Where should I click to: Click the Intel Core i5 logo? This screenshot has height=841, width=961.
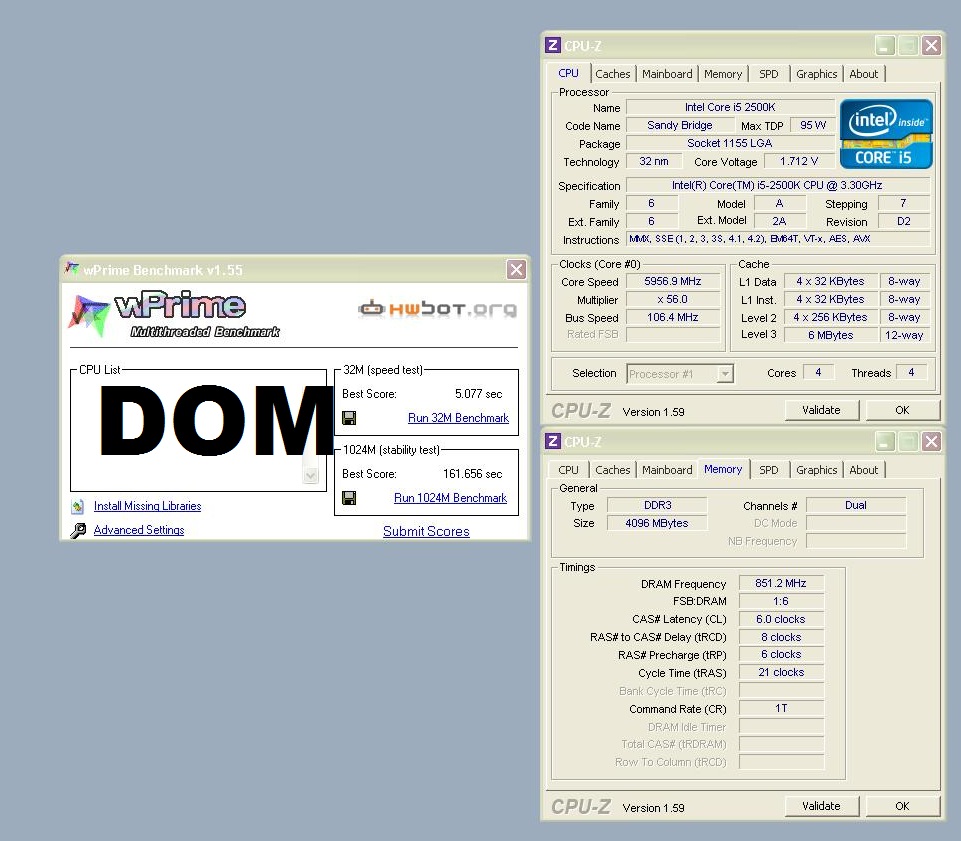886,133
